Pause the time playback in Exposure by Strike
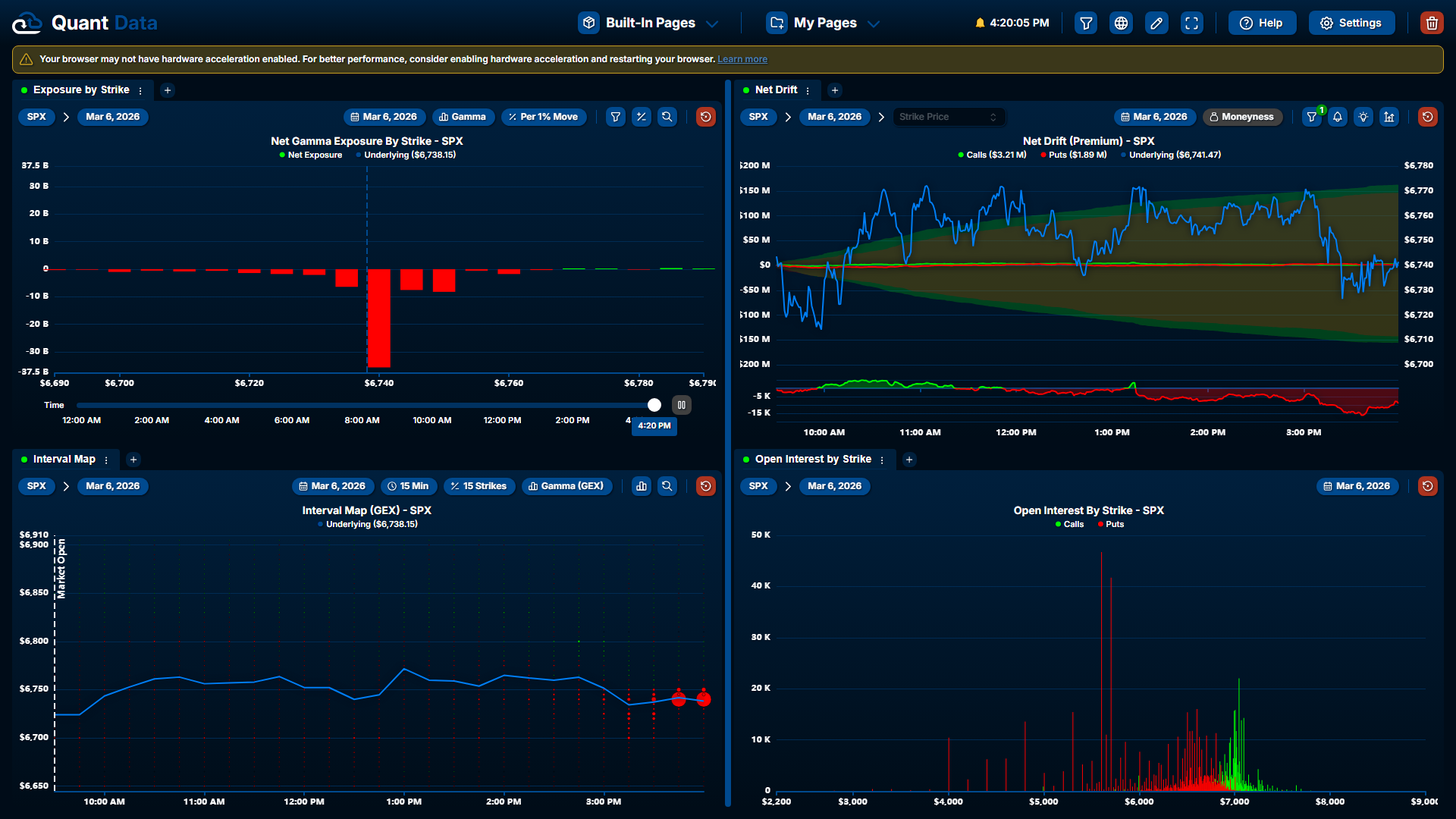Image resolution: width=1456 pixels, height=819 pixels. (681, 405)
